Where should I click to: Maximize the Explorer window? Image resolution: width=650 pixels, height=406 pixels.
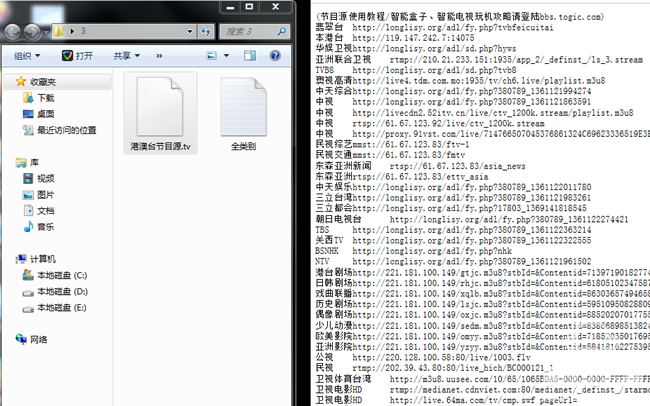(x=249, y=7)
